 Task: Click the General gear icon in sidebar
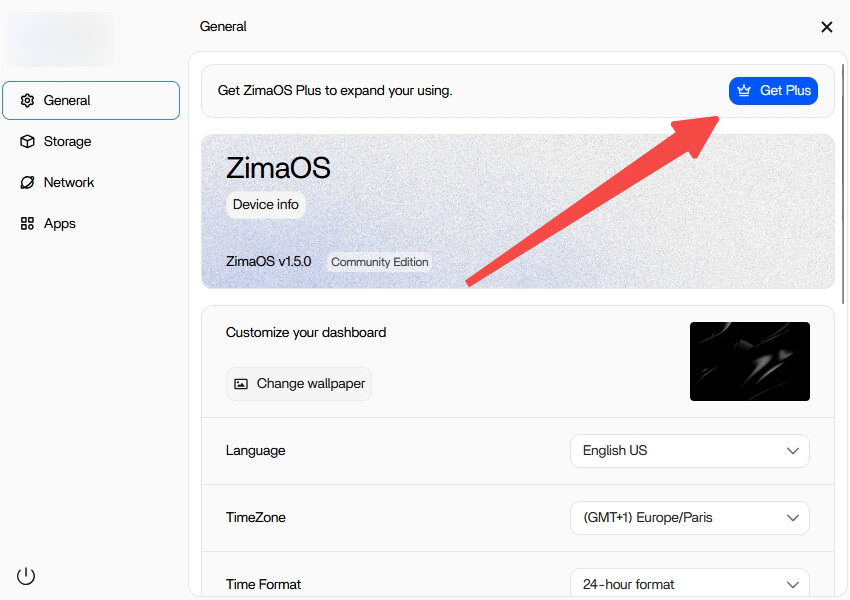(27, 101)
